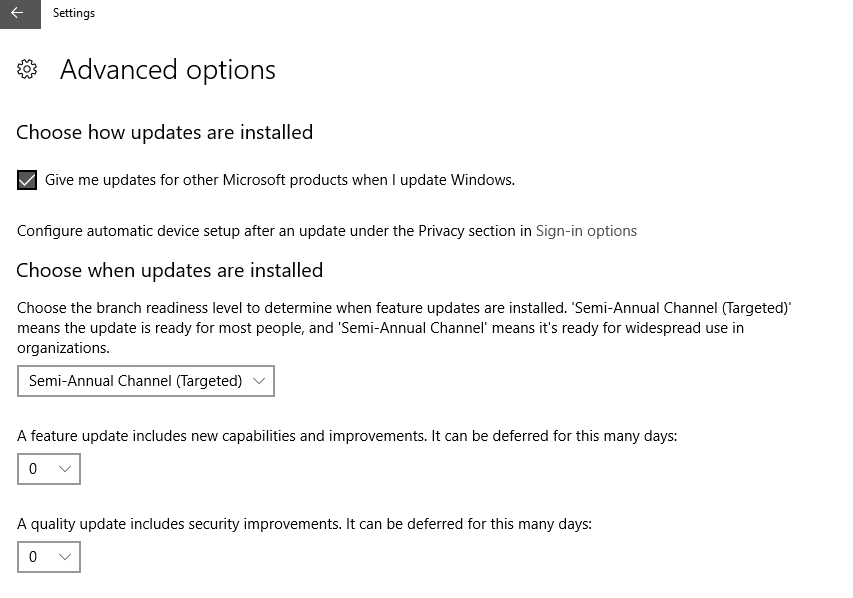Click the Choose how updates are installed heading
This screenshot has height=598, width=853.
[x=163, y=132]
